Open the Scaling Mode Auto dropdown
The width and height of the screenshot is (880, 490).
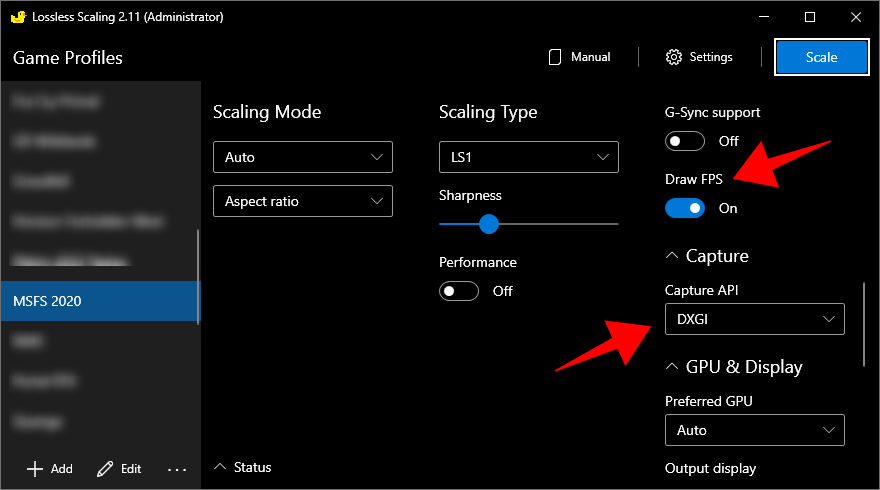pyautogui.click(x=302, y=157)
